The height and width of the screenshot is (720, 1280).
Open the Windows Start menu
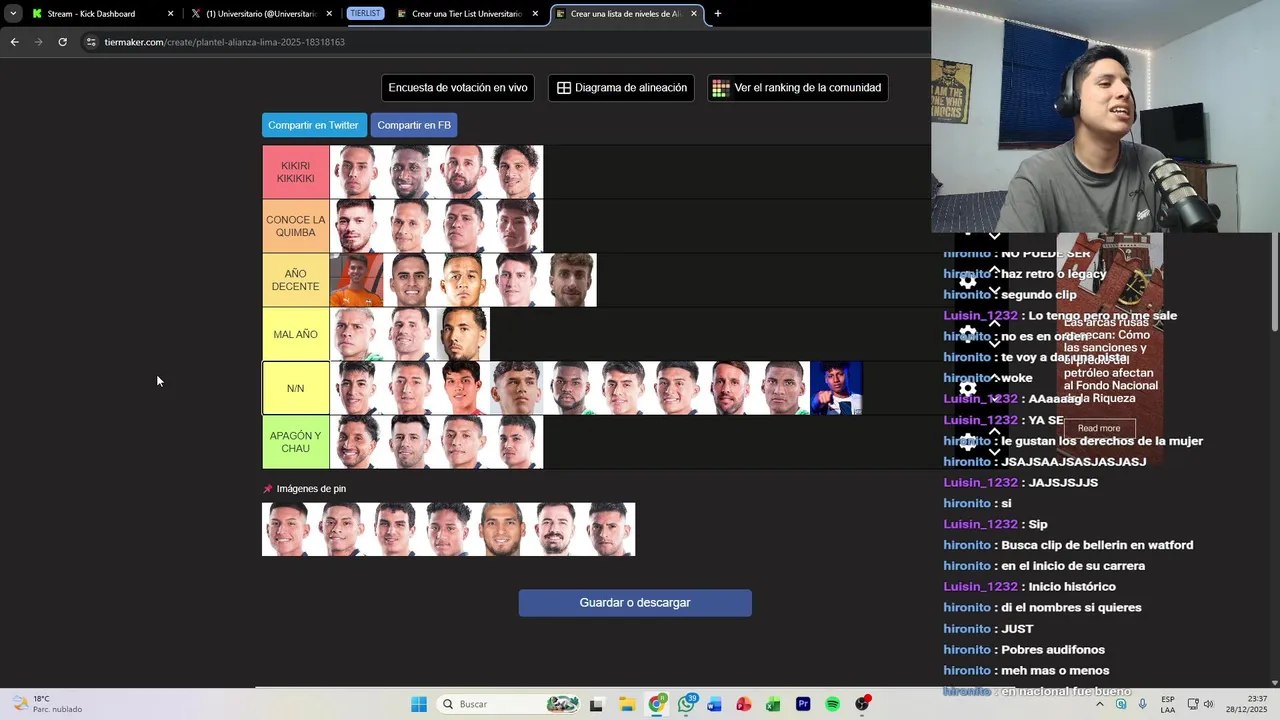[419, 704]
